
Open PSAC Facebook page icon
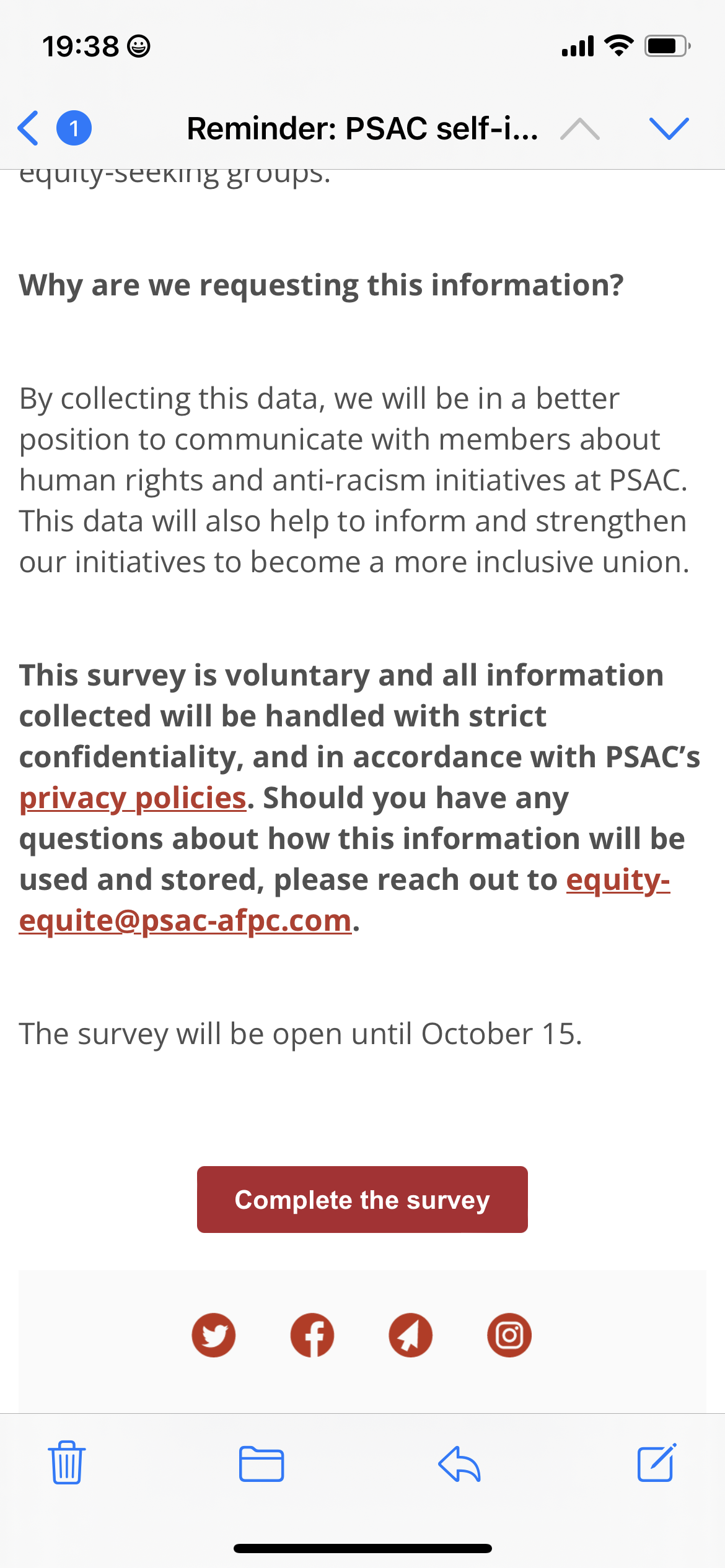312,1335
